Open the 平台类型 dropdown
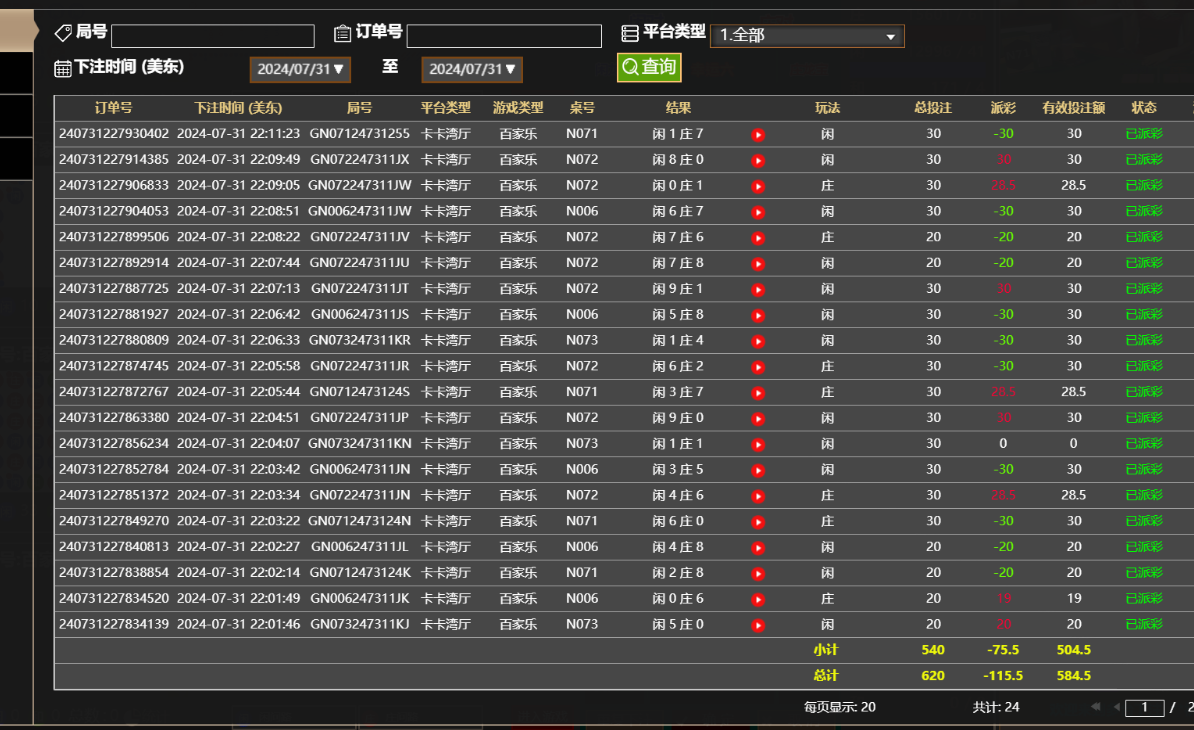Screen dimensions: 1194x730 coord(807,36)
